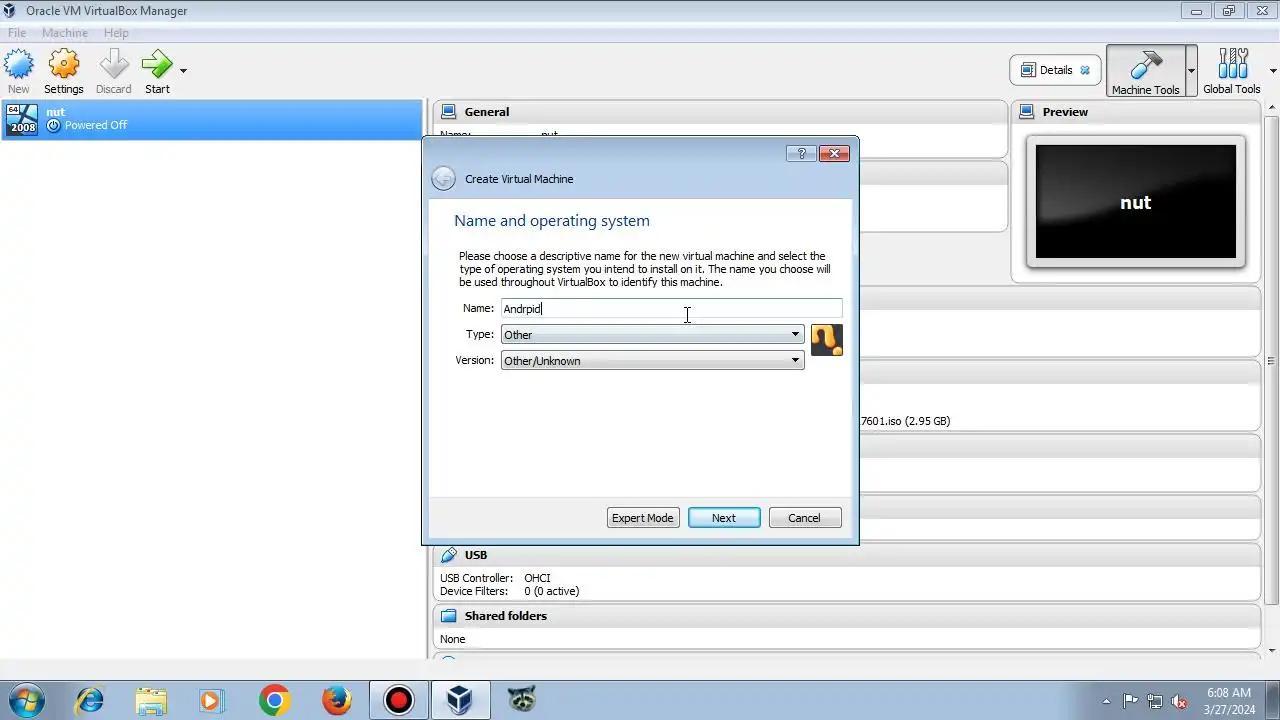The width and height of the screenshot is (1280, 720).
Task: Click the muted volume tray icon
Action: click(1179, 701)
